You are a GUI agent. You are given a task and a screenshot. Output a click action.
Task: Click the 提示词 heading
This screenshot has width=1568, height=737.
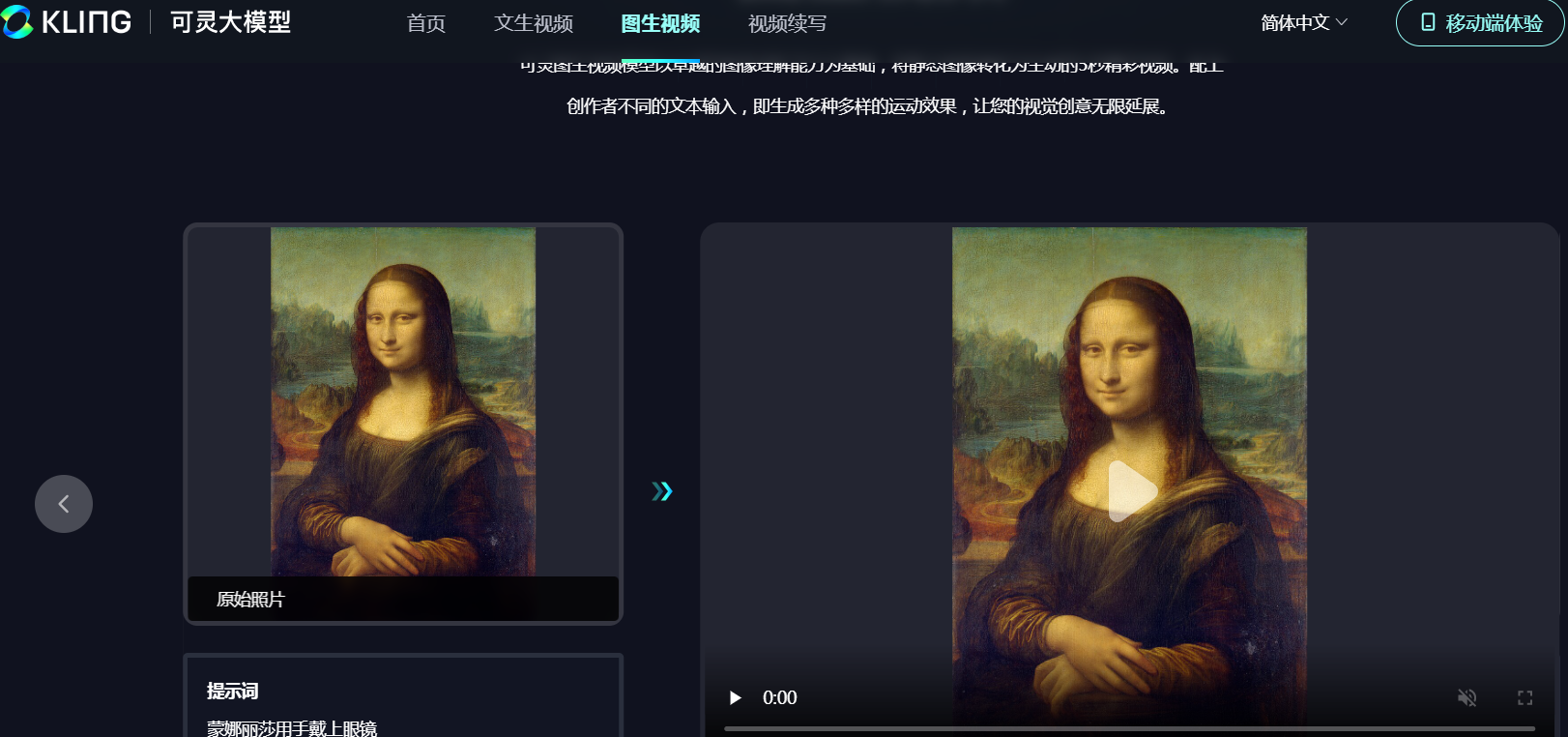click(x=232, y=691)
